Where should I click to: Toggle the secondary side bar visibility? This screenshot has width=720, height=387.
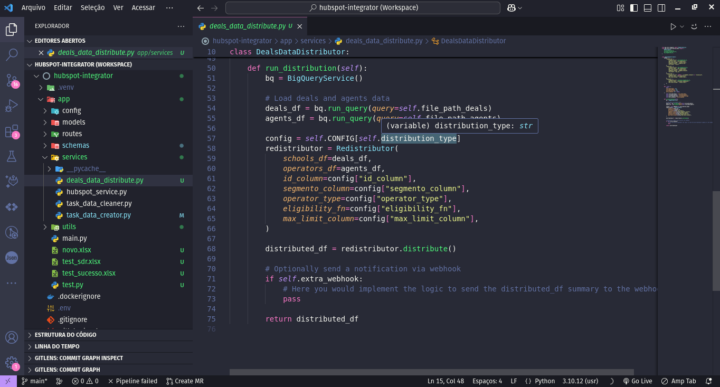click(x=661, y=8)
